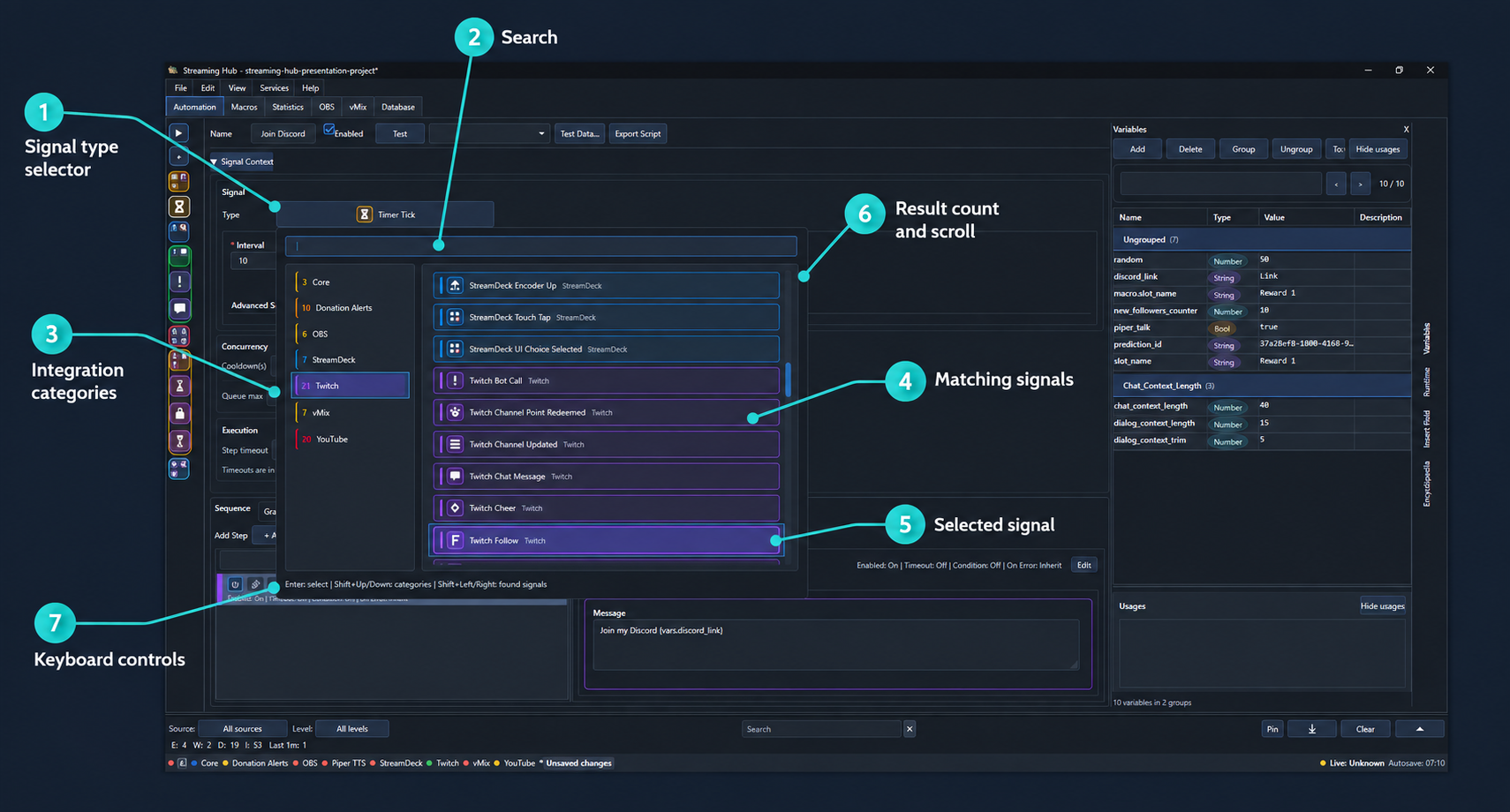Open the File menu
The width and height of the screenshot is (1510, 812).
(x=180, y=88)
